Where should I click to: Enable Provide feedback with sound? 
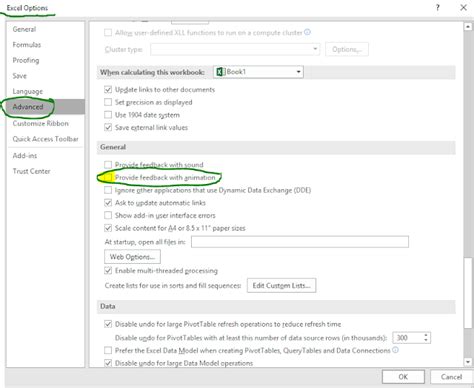click(108, 165)
